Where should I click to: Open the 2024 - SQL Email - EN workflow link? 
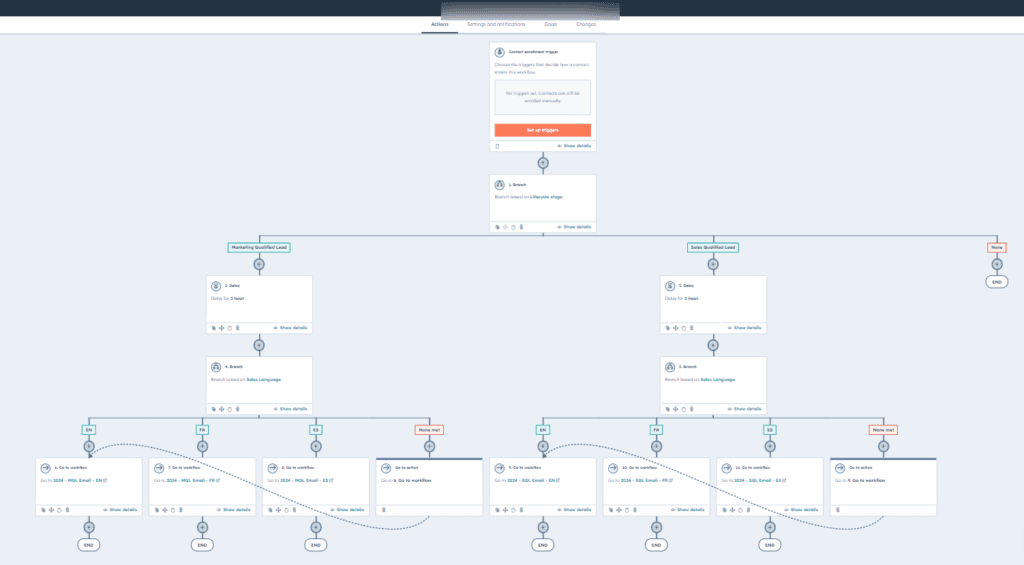click(532, 480)
